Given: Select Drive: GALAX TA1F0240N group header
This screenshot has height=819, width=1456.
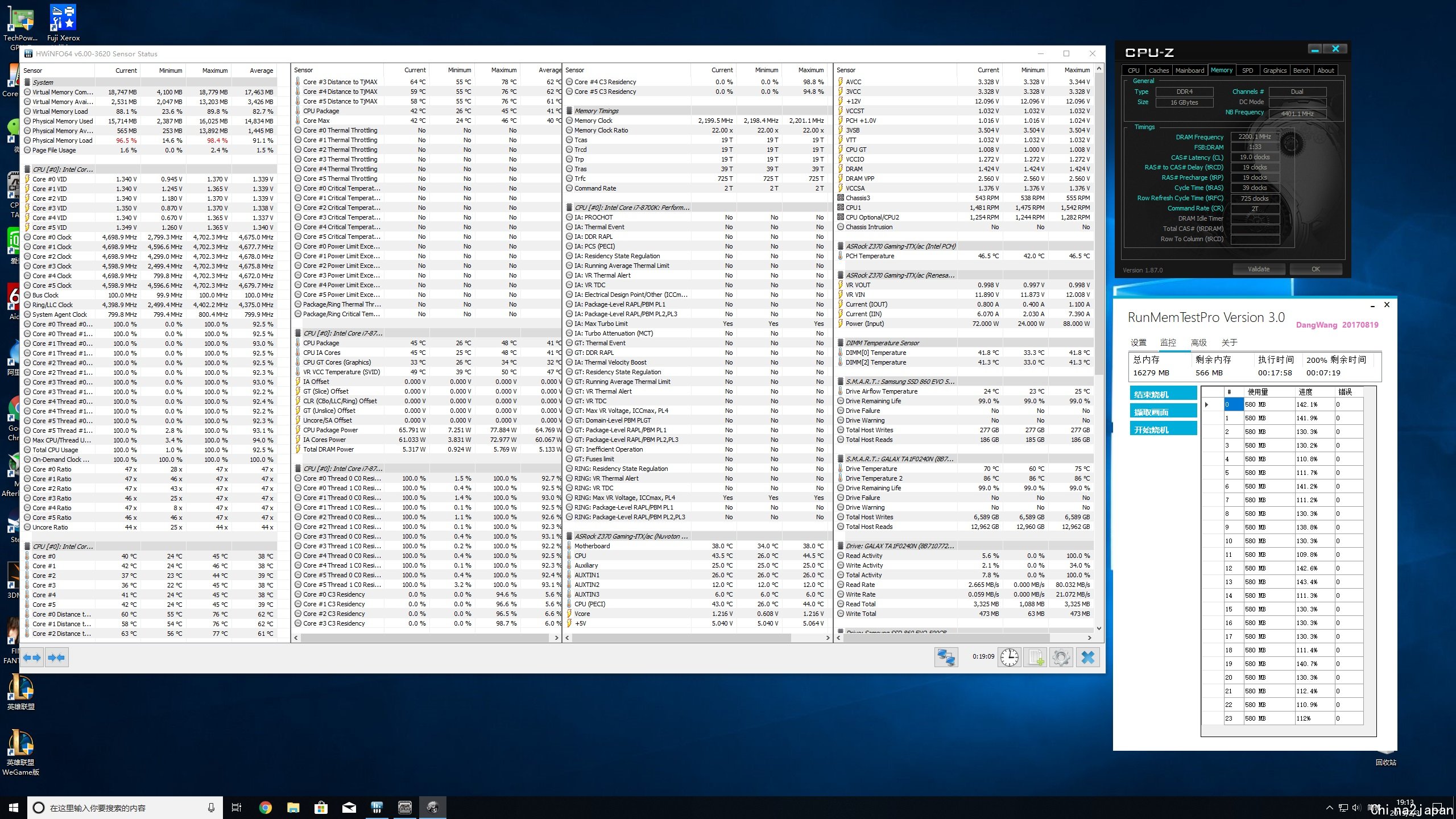Looking at the screenshot, I should (x=965, y=546).
